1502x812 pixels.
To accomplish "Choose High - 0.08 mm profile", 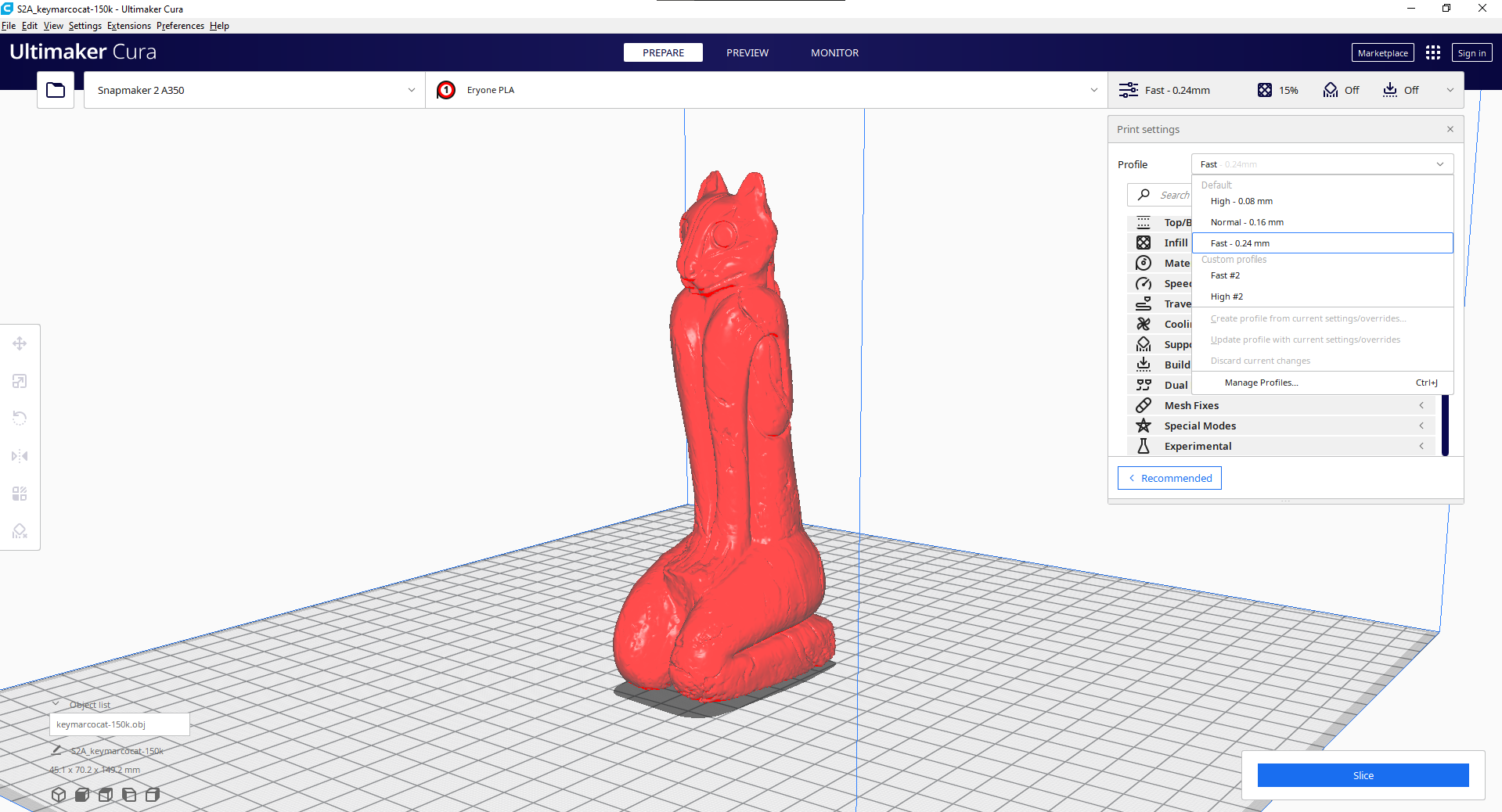I will [1322, 201].
